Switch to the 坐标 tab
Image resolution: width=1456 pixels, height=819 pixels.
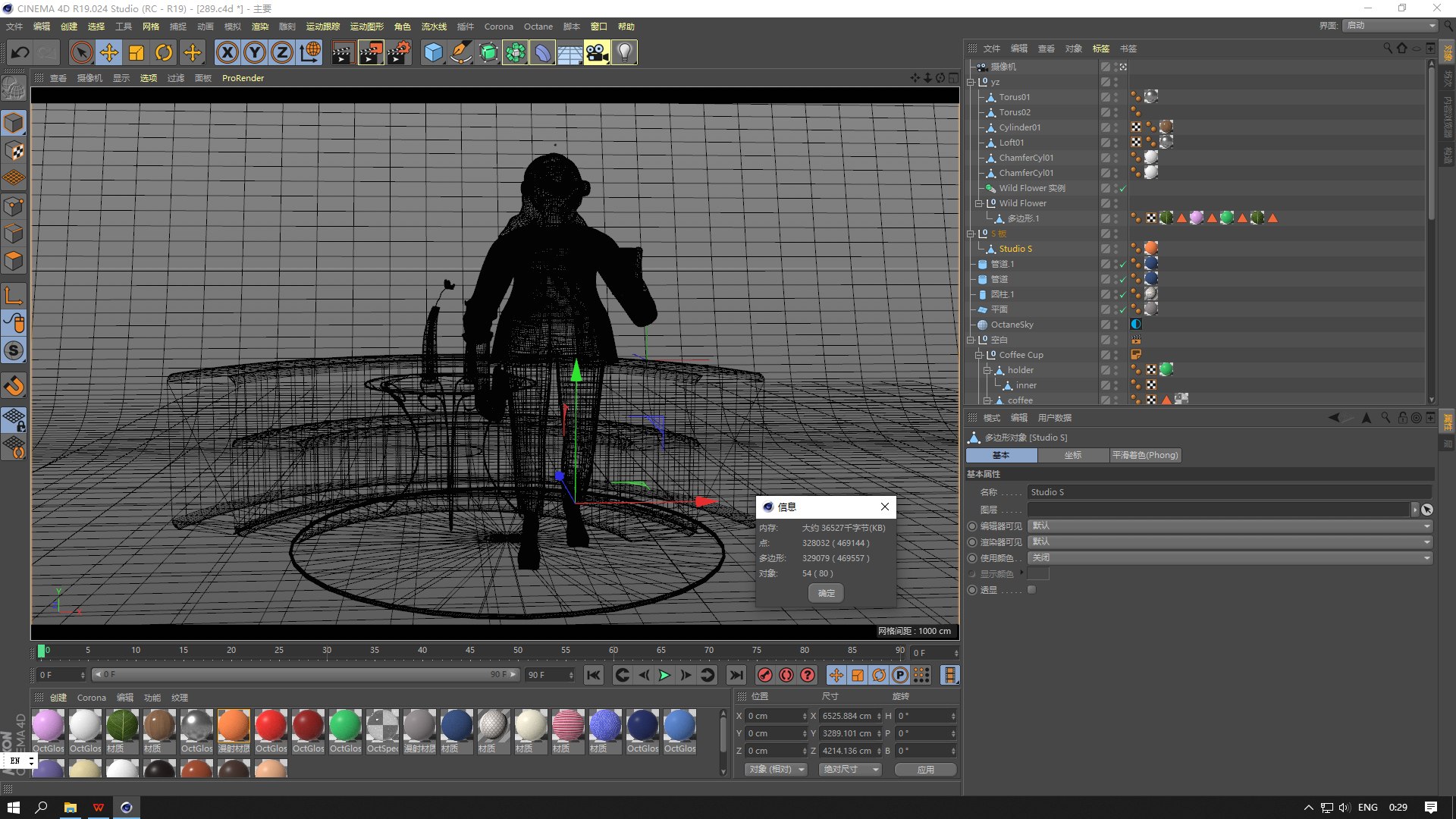pyautogui.click(x=1072, y=455)
